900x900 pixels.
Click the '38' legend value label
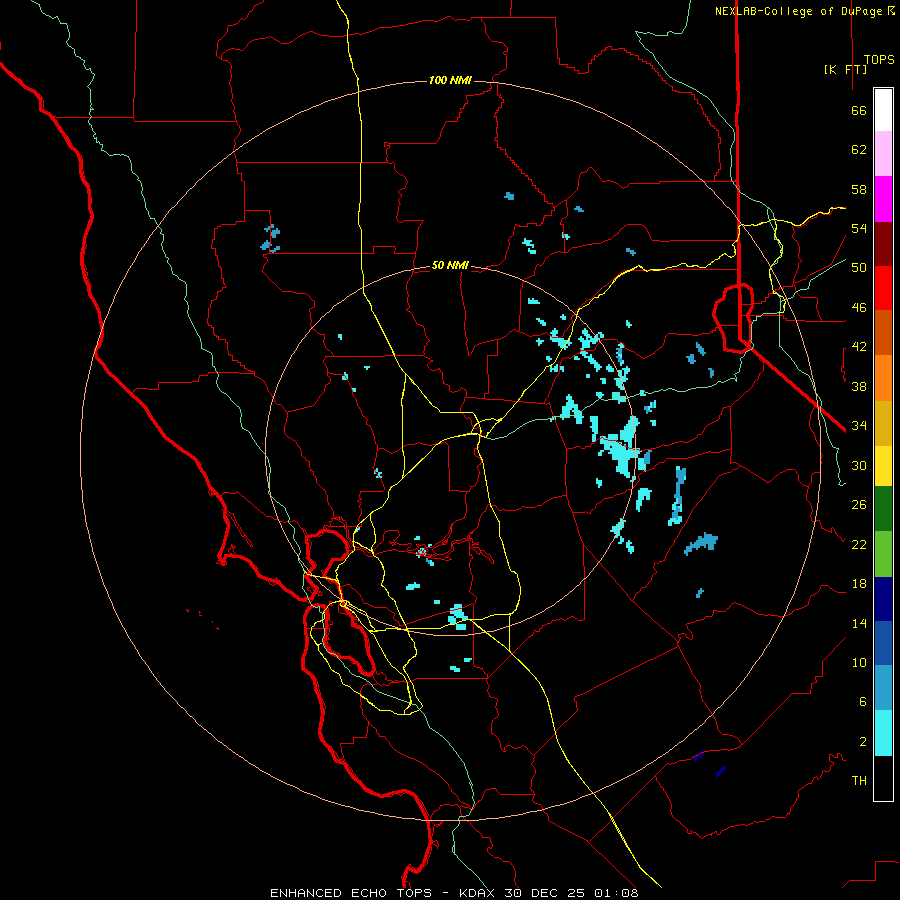pos(859,387)
